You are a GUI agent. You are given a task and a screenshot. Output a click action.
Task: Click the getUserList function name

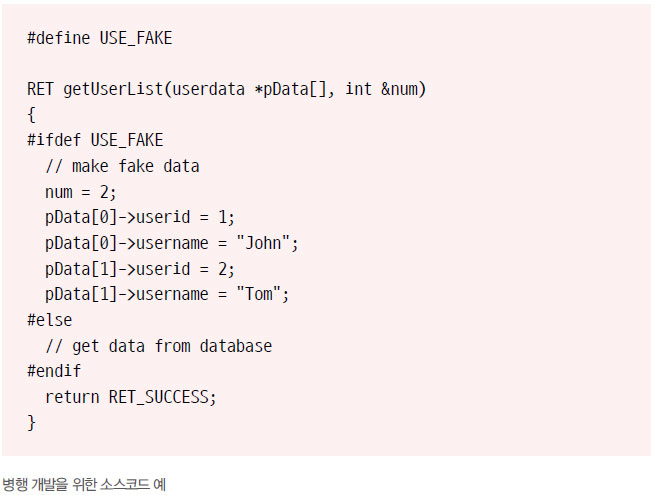coord(113,89)
